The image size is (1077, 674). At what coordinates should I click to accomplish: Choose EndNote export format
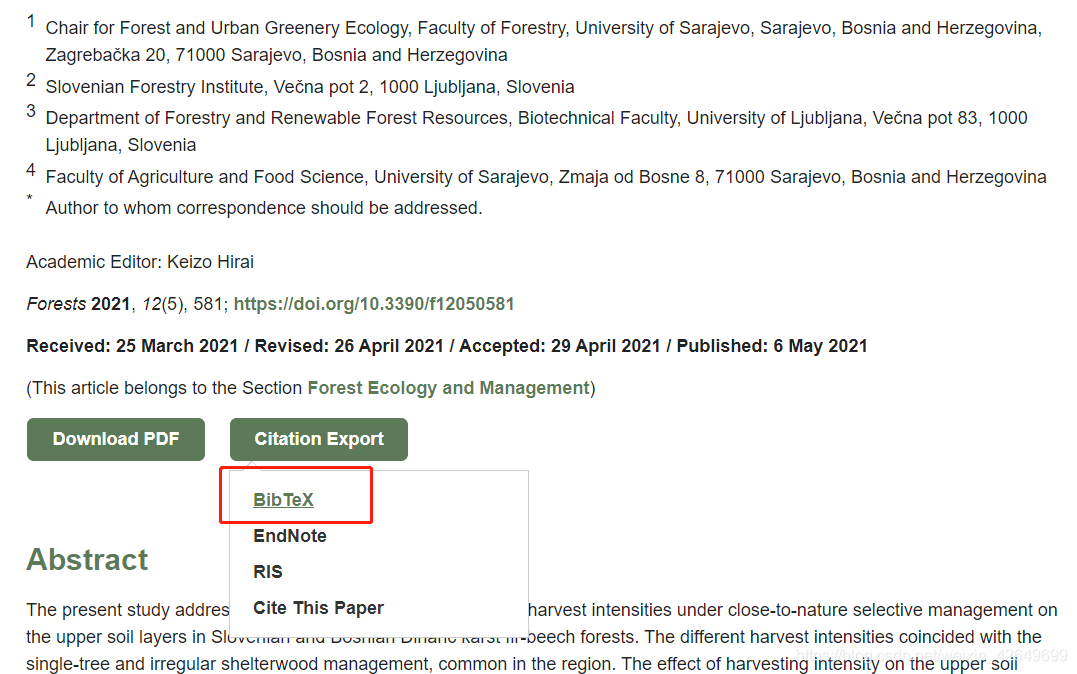290,536
